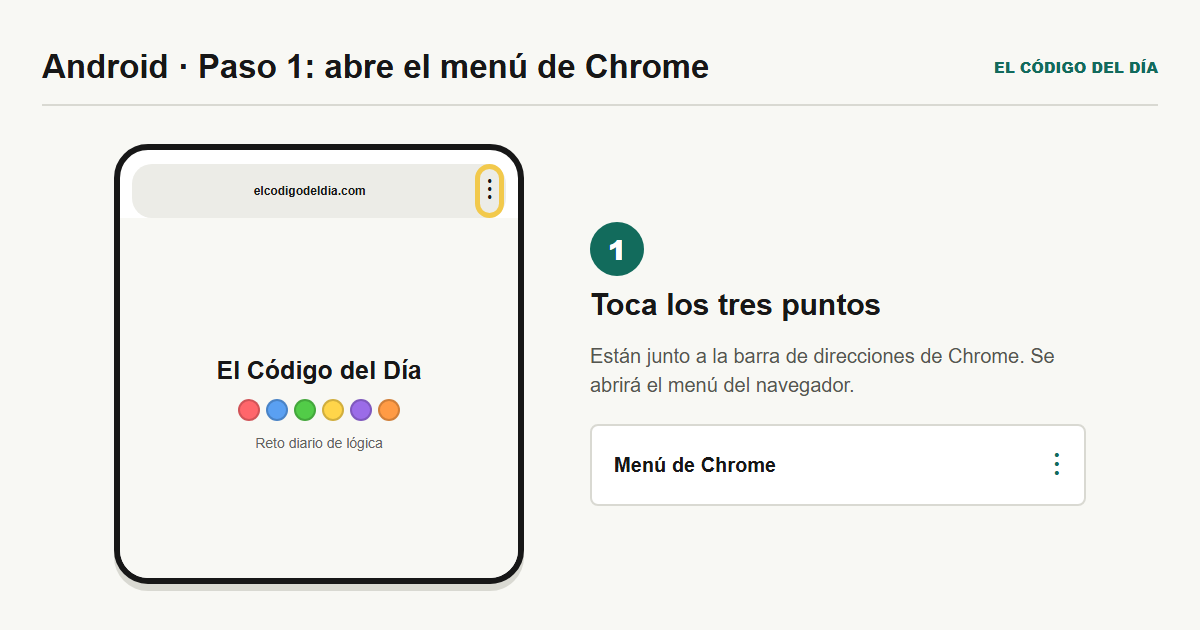Click the paragraph starting with Están junto a la barra
Screen dimensions: 1200x630
(822, 370)
